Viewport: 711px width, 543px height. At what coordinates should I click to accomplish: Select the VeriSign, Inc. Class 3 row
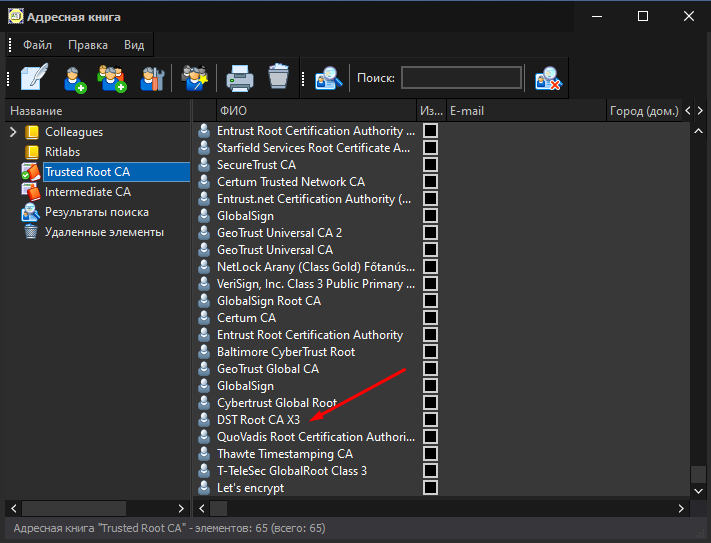pyautogui.click(x=316, y=284)
